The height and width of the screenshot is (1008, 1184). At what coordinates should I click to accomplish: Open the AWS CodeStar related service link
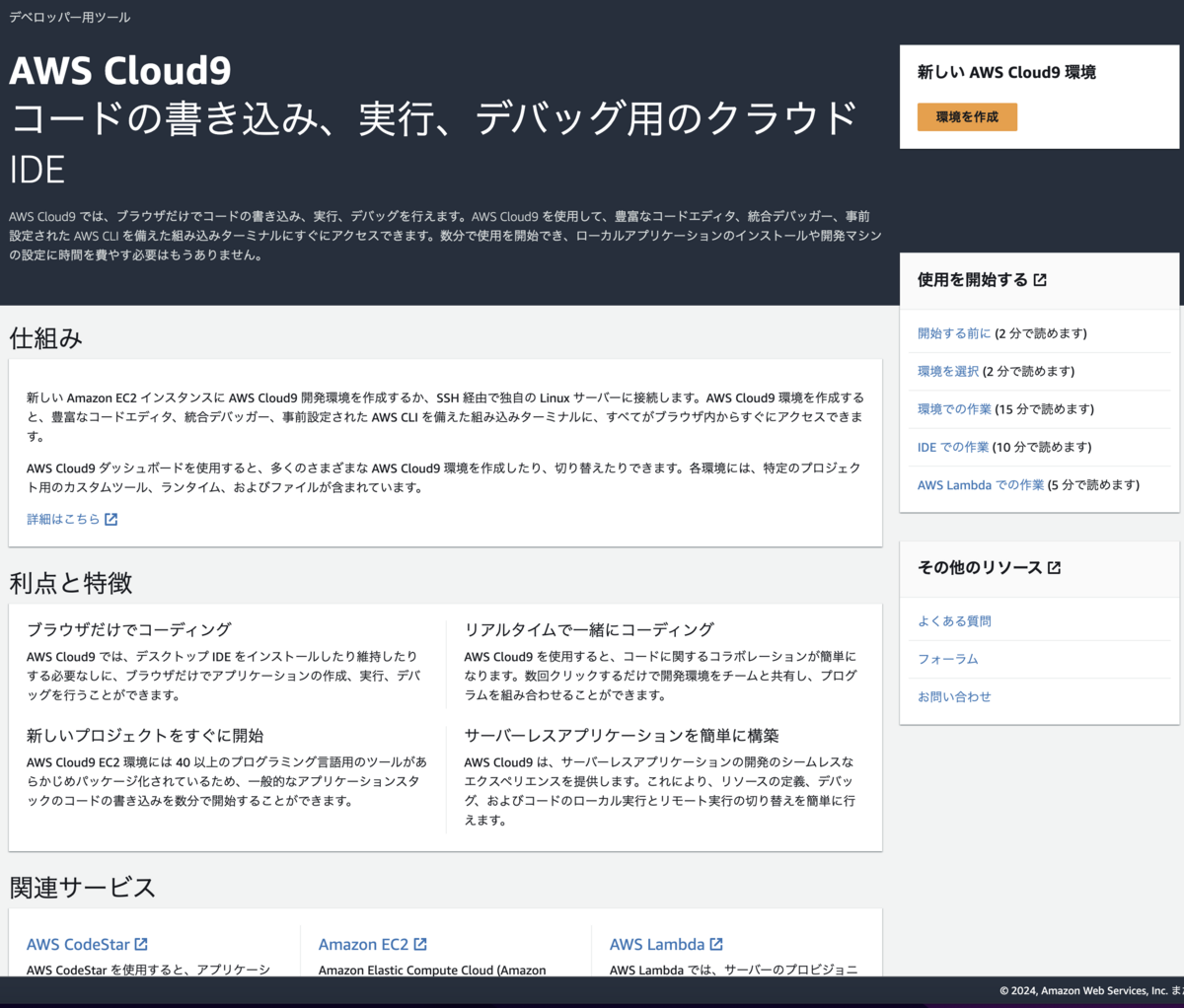(78, 944)
